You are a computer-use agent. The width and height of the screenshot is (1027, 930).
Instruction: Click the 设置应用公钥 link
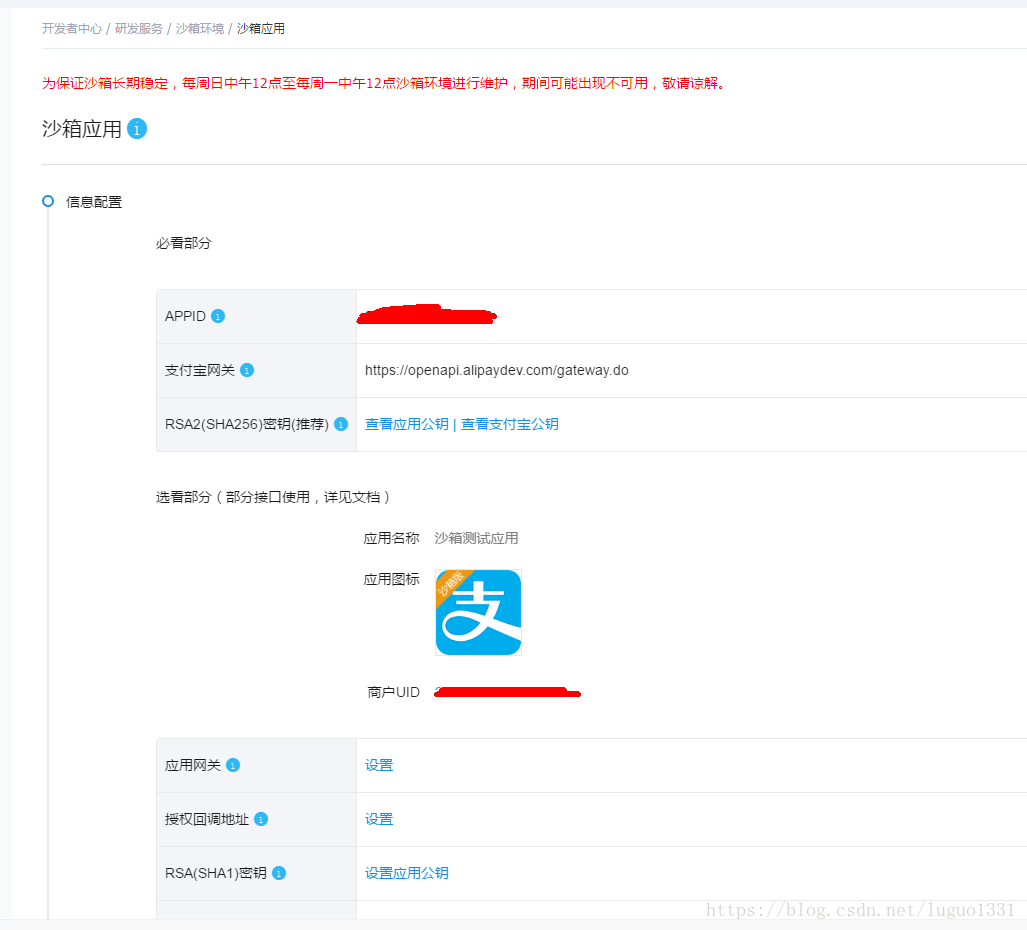click(x=407, y=873)
